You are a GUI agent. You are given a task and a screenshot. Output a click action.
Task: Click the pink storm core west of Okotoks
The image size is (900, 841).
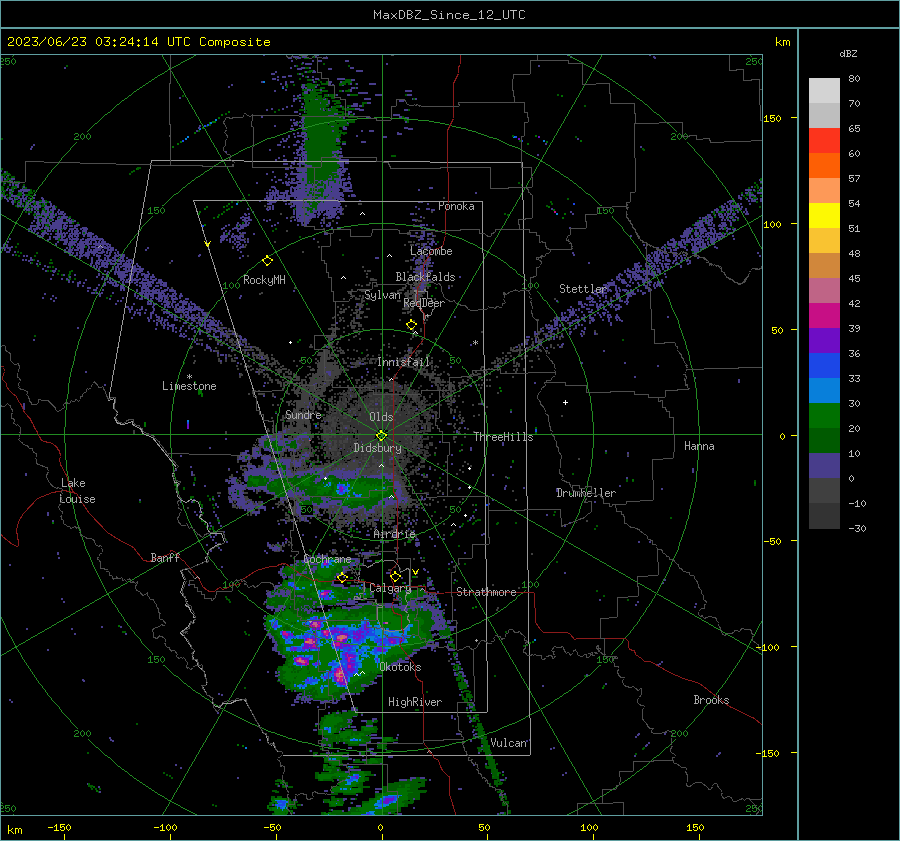coord(340,674)
